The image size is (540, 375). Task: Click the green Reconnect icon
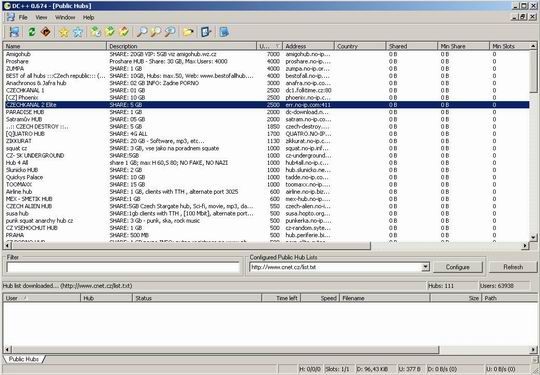click(x=32, y=32)
